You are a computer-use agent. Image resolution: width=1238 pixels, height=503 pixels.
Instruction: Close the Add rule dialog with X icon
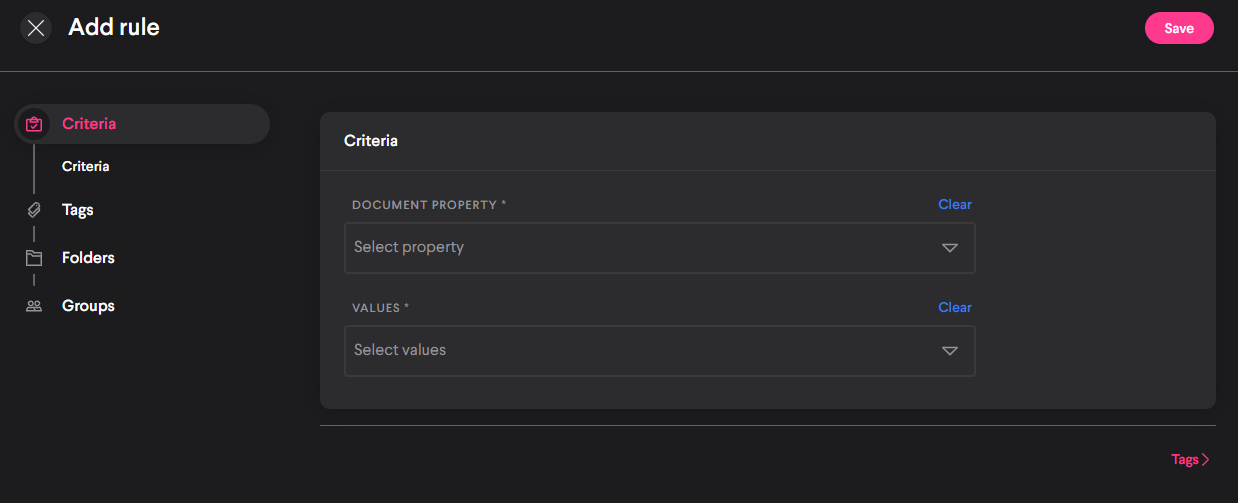click(36, 28)
